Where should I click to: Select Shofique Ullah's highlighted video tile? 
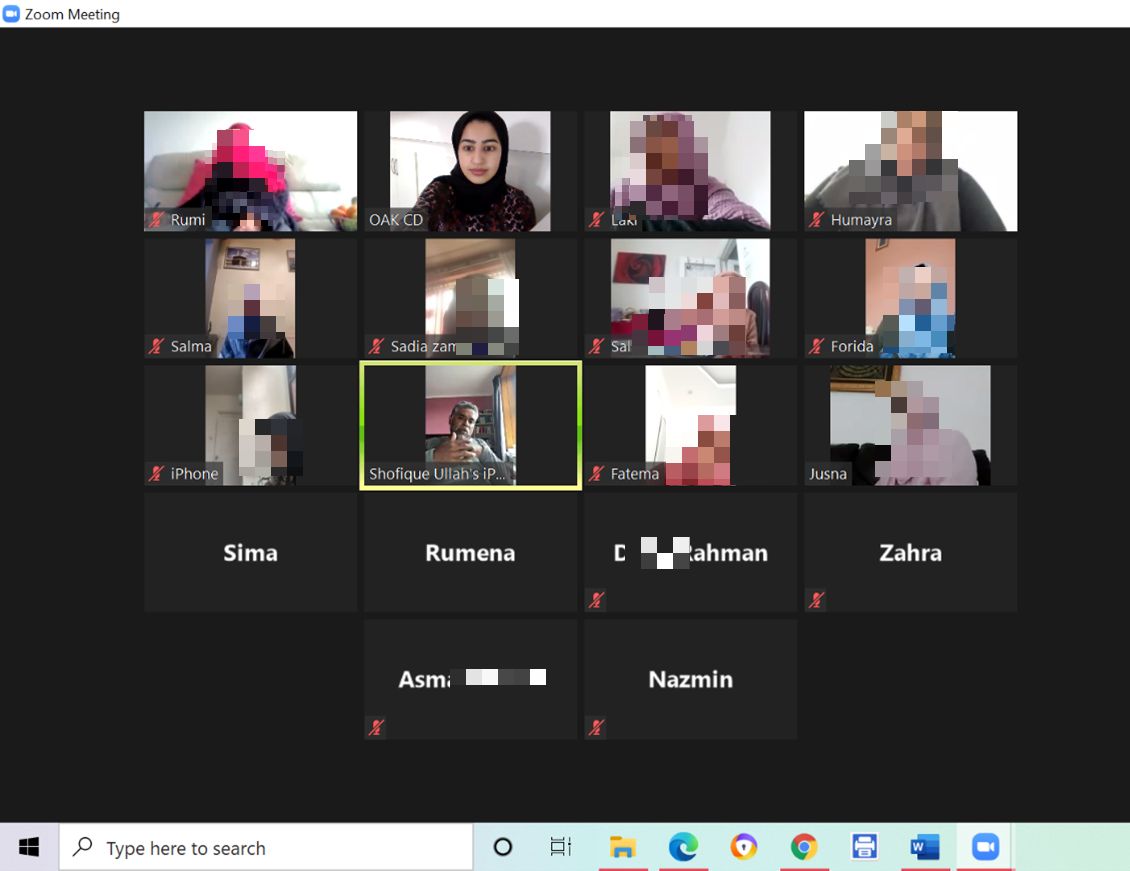click(471, 425)
